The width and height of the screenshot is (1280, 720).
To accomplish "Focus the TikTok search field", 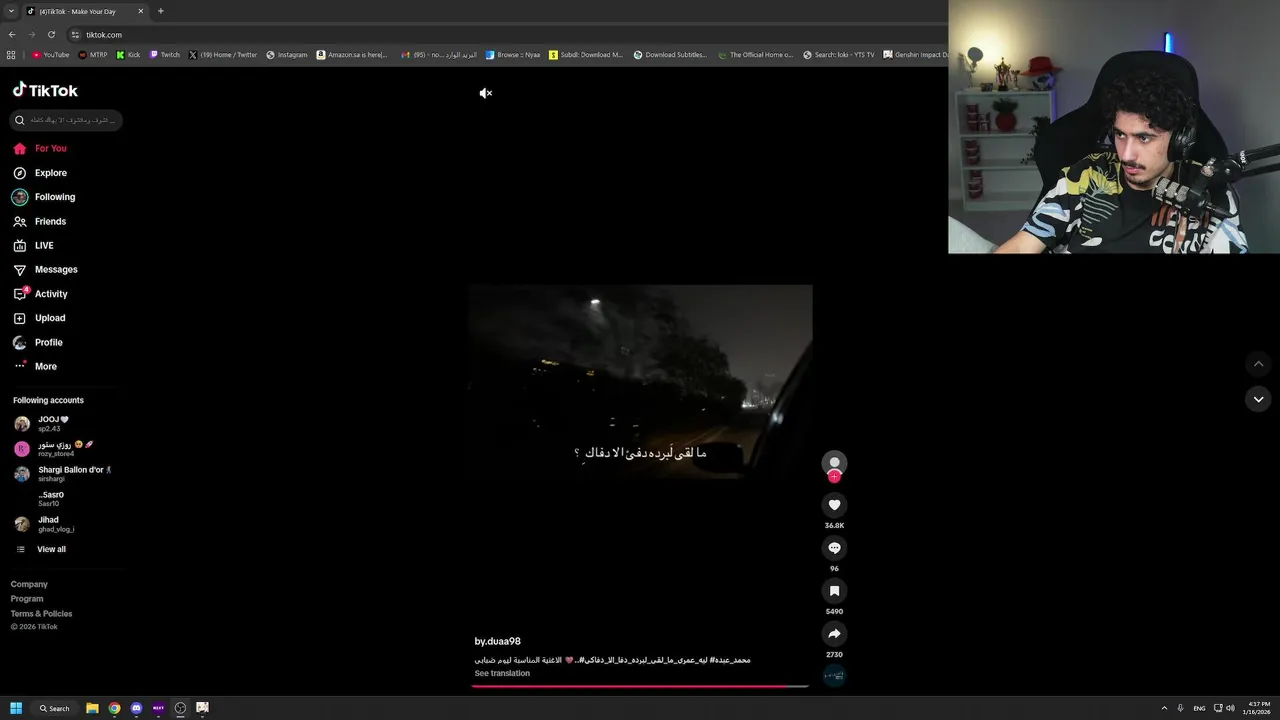I will (x=66, y=120).
